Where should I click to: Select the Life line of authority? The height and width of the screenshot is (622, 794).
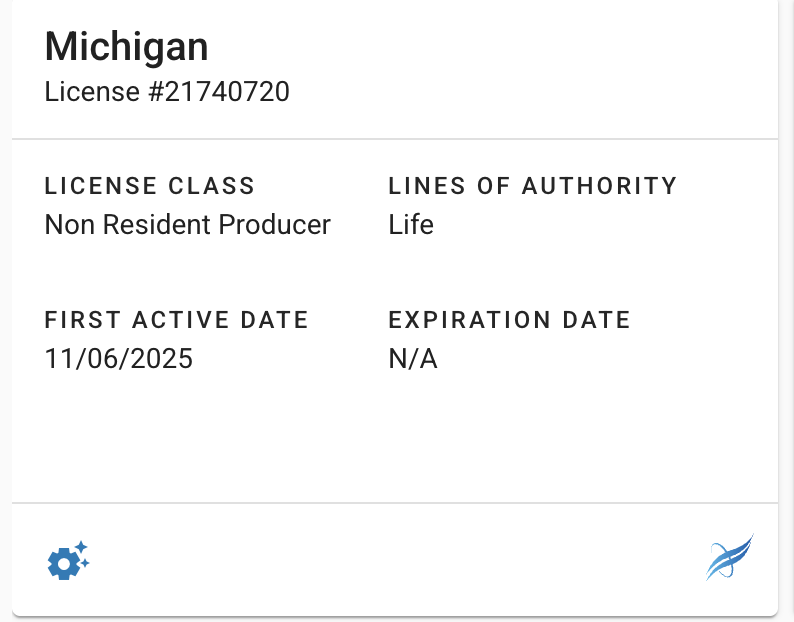(x=411, y=225)
